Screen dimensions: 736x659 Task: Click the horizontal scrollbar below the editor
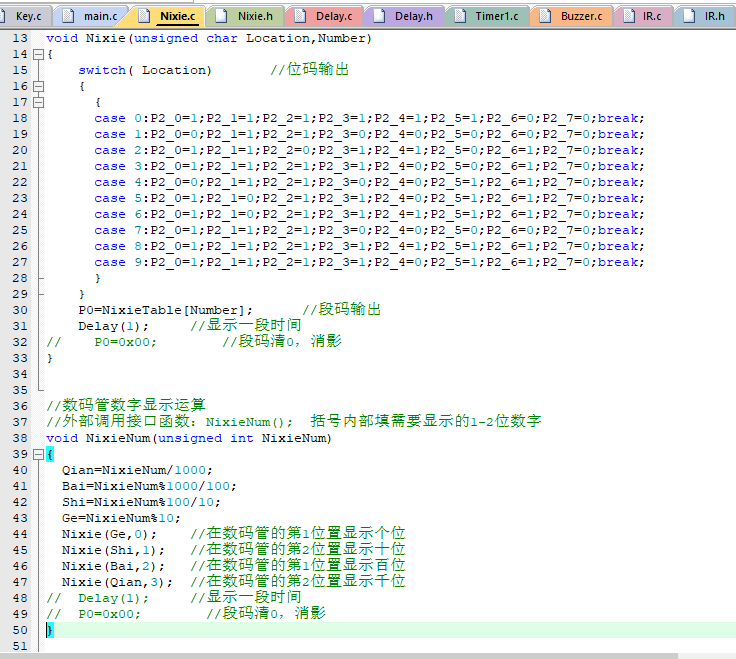[x=340, y=655]
